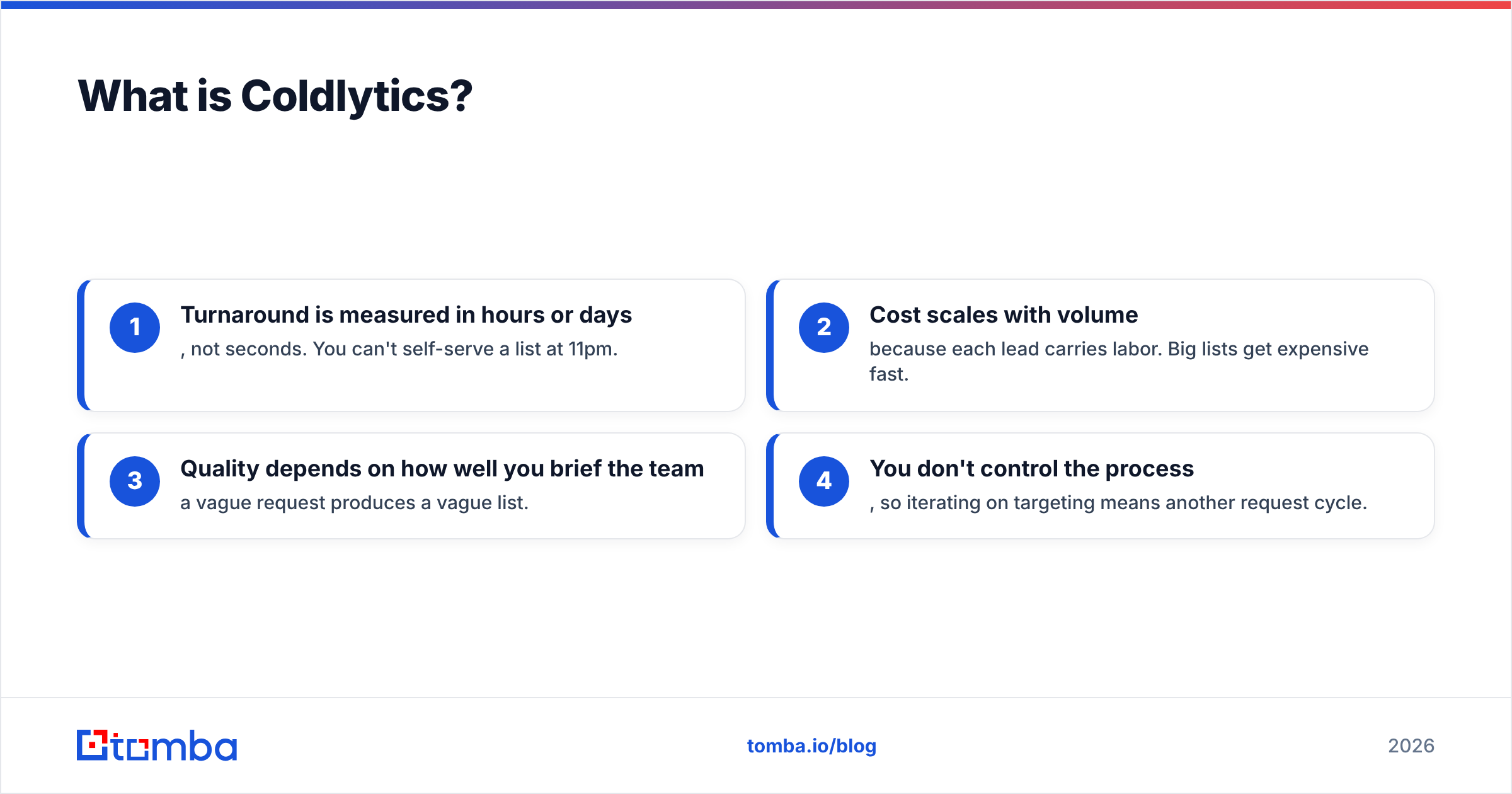Click the blue number 1 circle badge

(x=135, y=328)
